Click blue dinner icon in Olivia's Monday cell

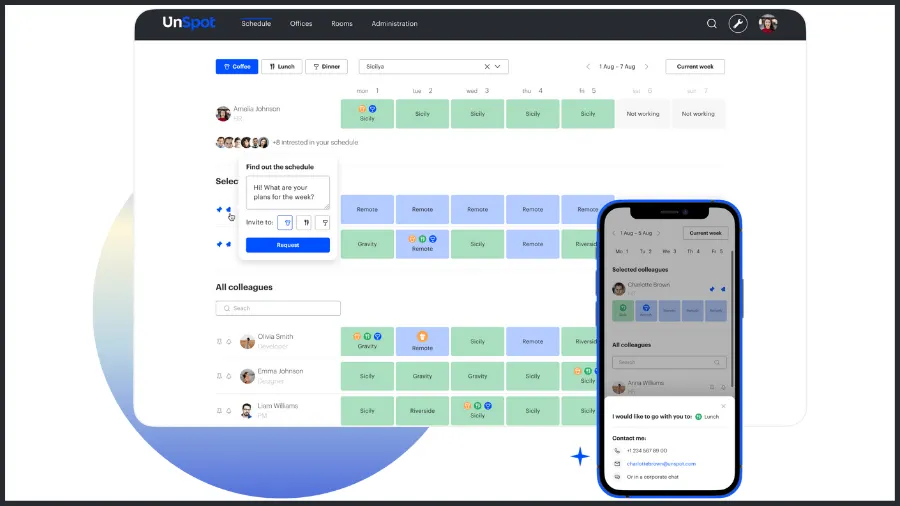(378, 337)
